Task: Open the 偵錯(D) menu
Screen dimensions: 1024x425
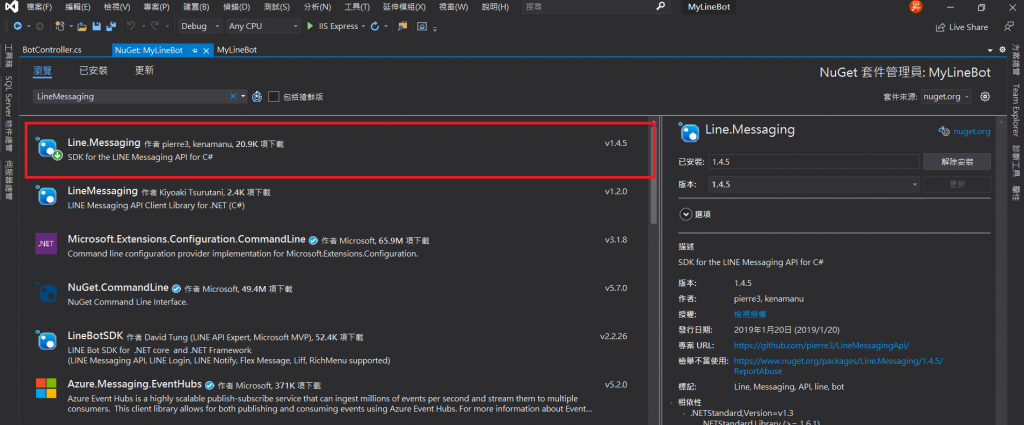Action: (236, 7)
